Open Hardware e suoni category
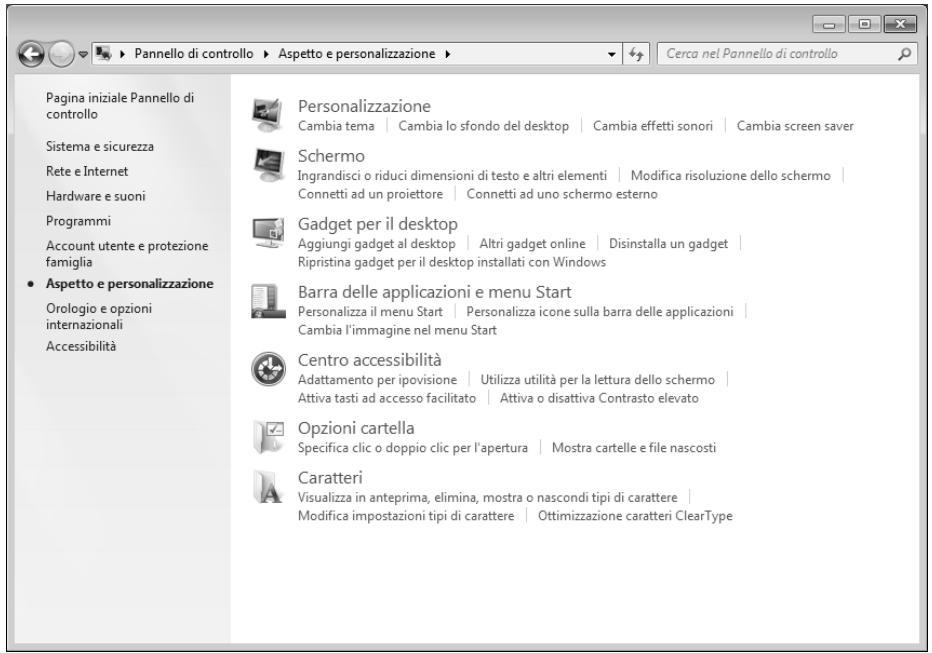 [x=96, y=196]
